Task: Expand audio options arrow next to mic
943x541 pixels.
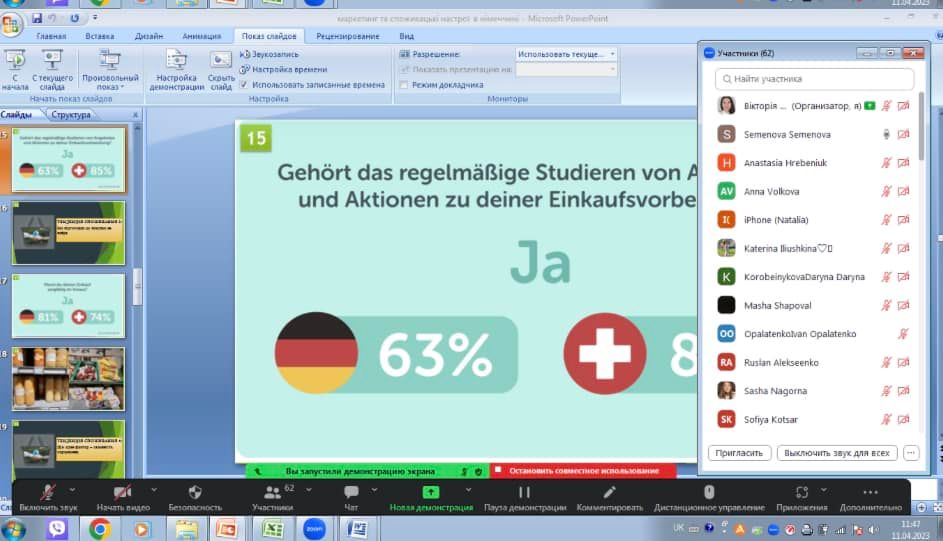Action: [x=72, y=490]
